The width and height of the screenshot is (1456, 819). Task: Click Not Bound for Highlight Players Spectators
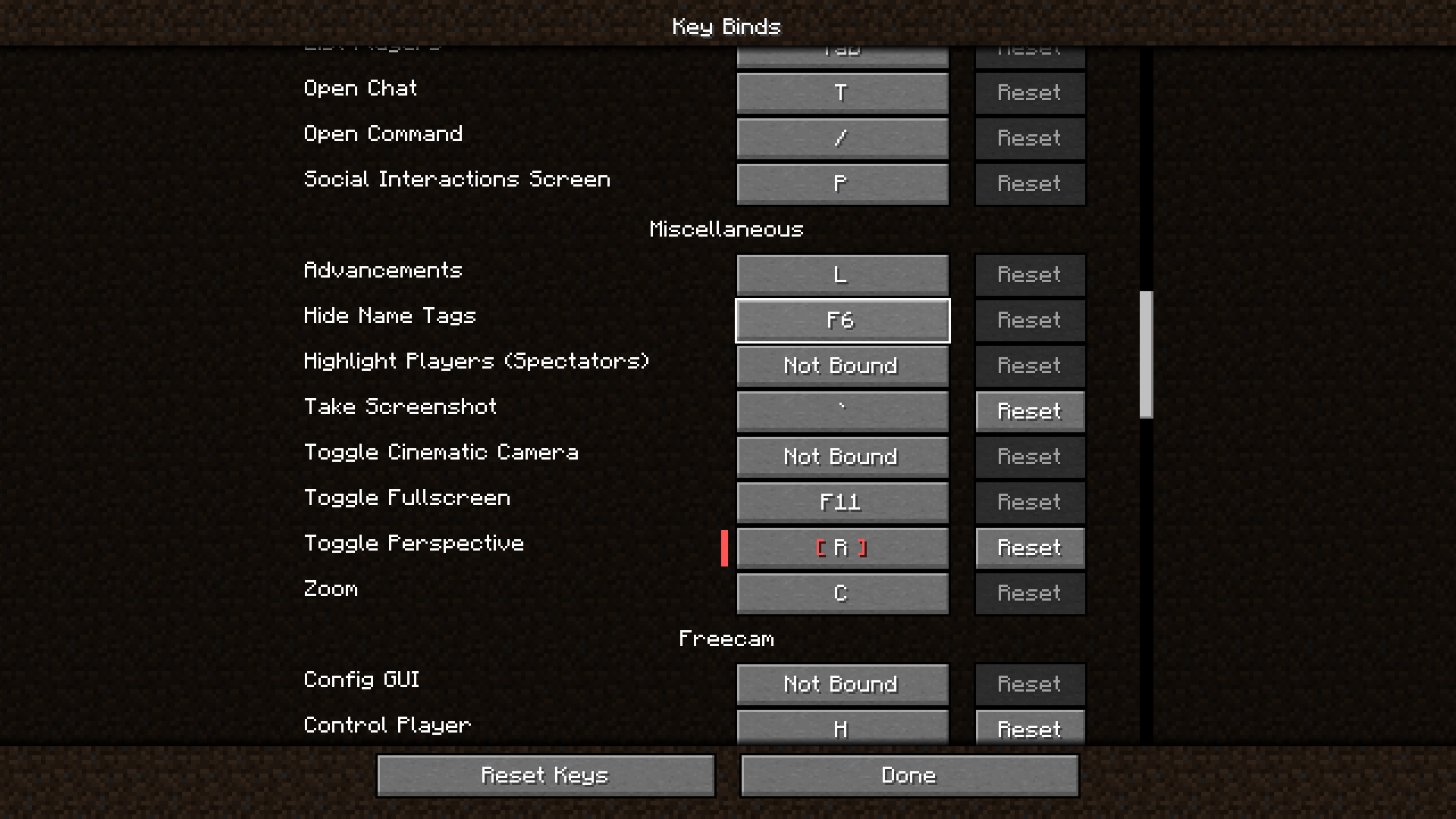click(841, 365)
